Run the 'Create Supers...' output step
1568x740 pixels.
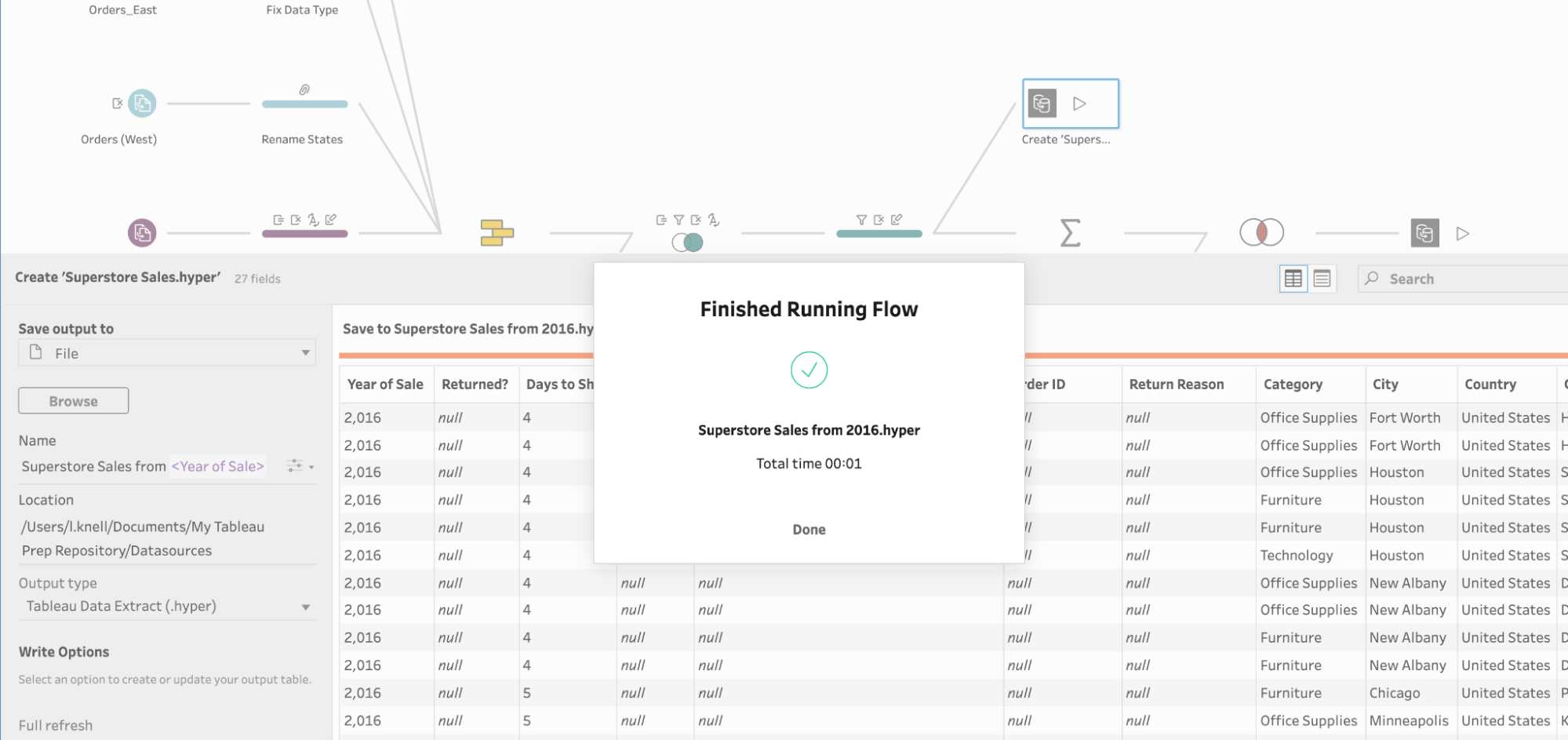[1079, 104]
